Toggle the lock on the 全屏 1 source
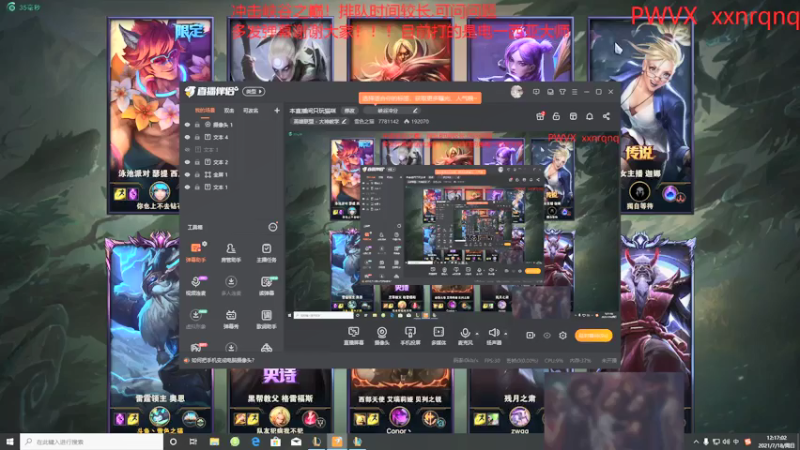The image size is (800, 450). tap(197, 174)
